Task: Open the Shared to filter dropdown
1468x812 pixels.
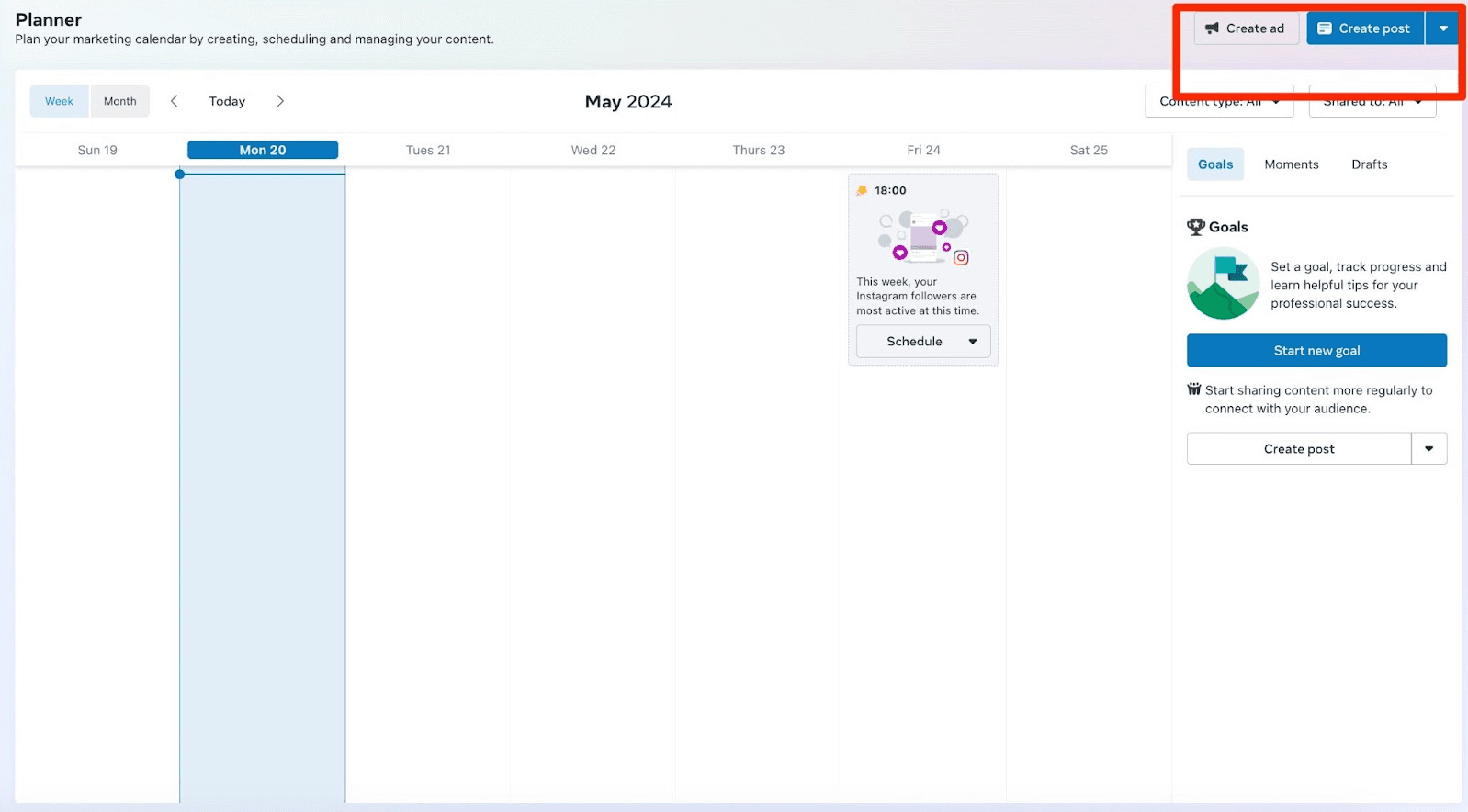Action: coord(1372,102)
